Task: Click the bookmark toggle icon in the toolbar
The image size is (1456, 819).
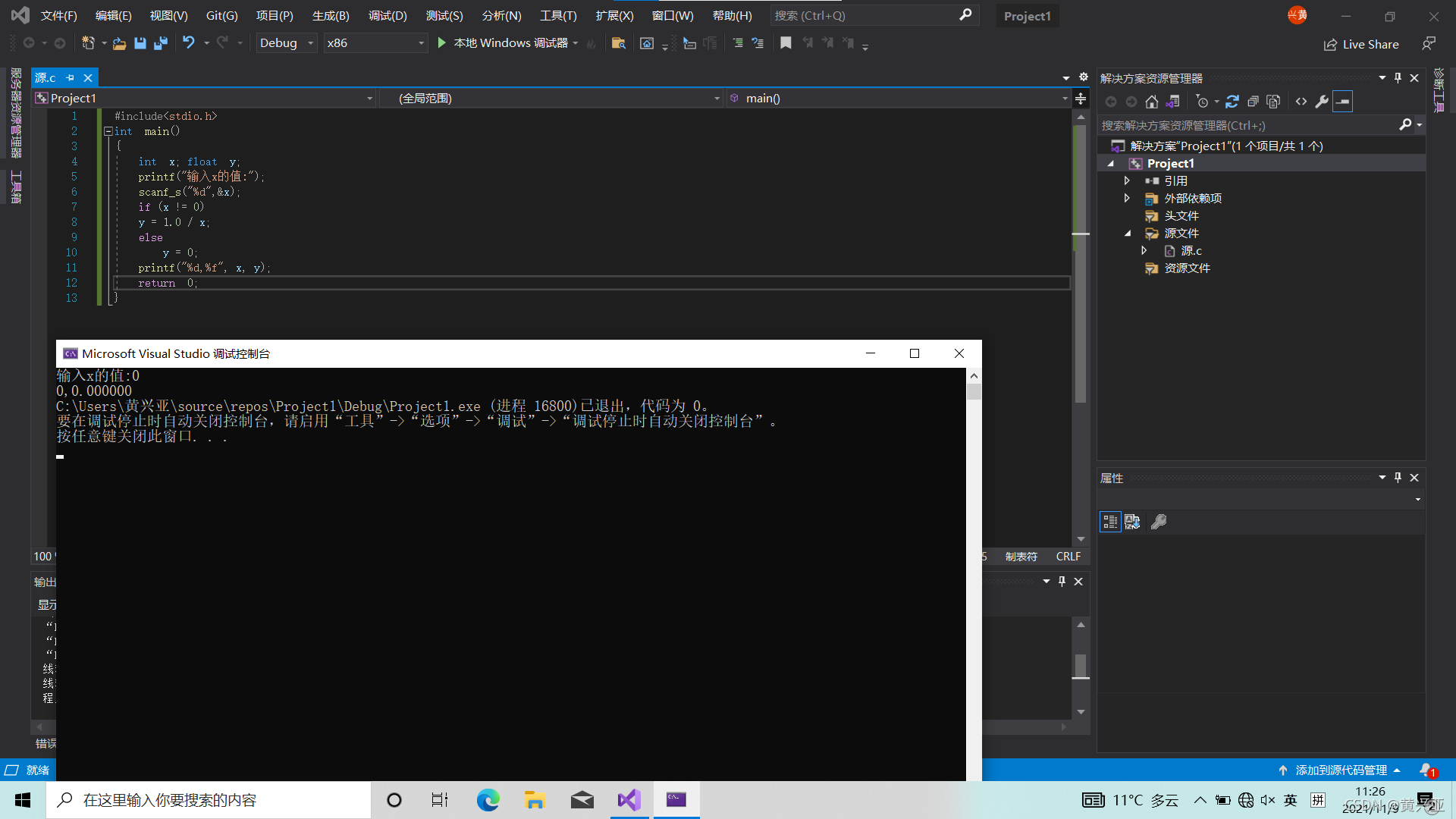Action: click(786, 43)
